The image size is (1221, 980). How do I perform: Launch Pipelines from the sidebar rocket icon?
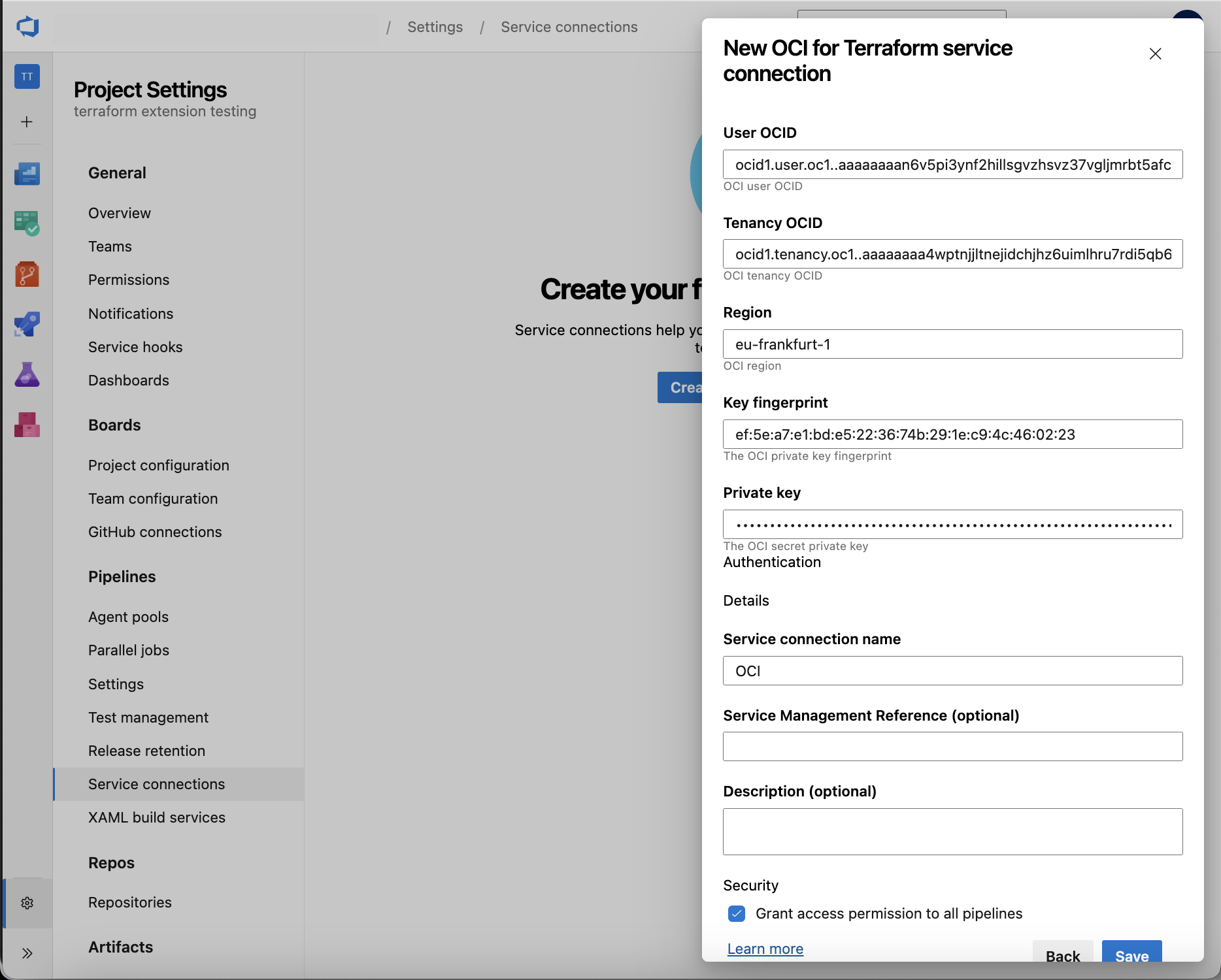27,324
